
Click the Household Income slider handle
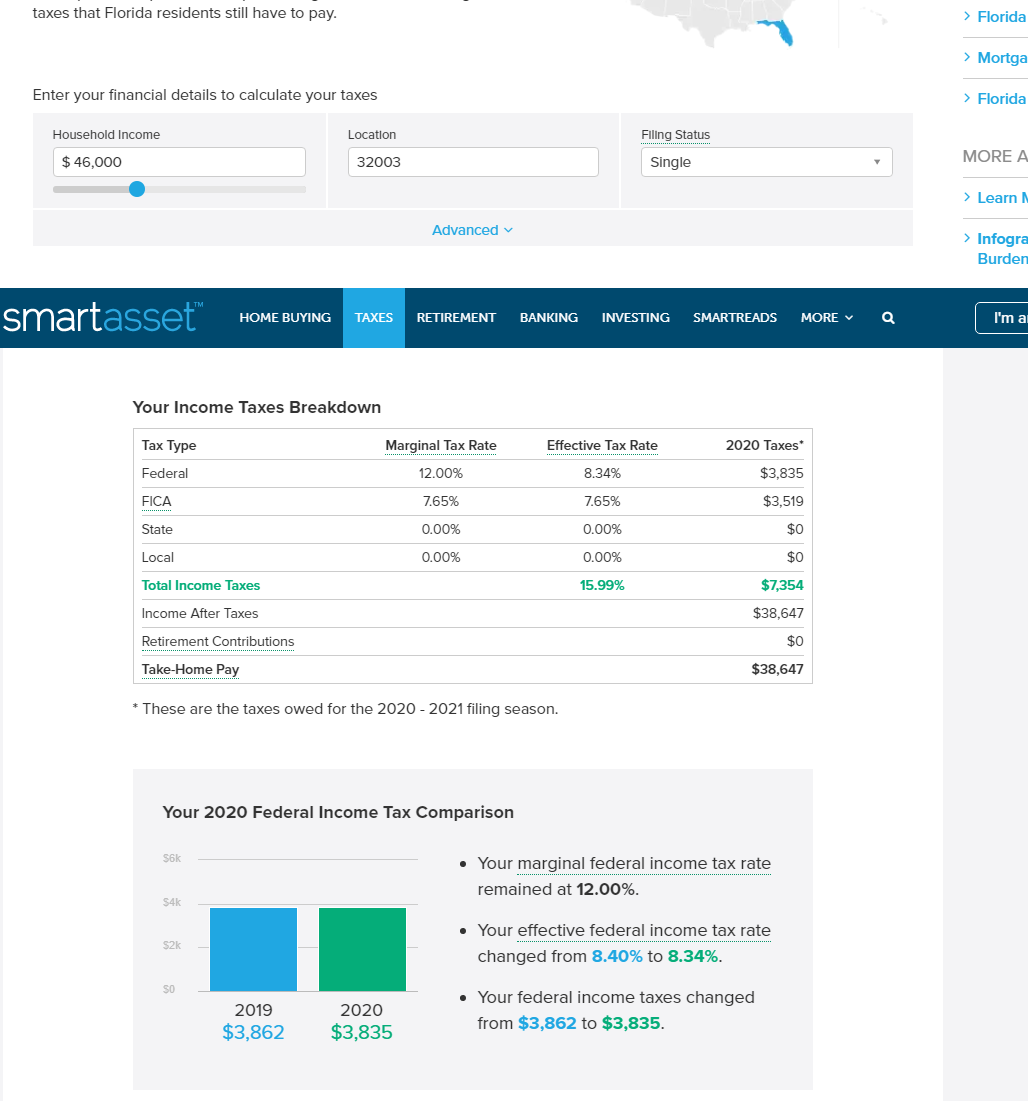(137, 189)
